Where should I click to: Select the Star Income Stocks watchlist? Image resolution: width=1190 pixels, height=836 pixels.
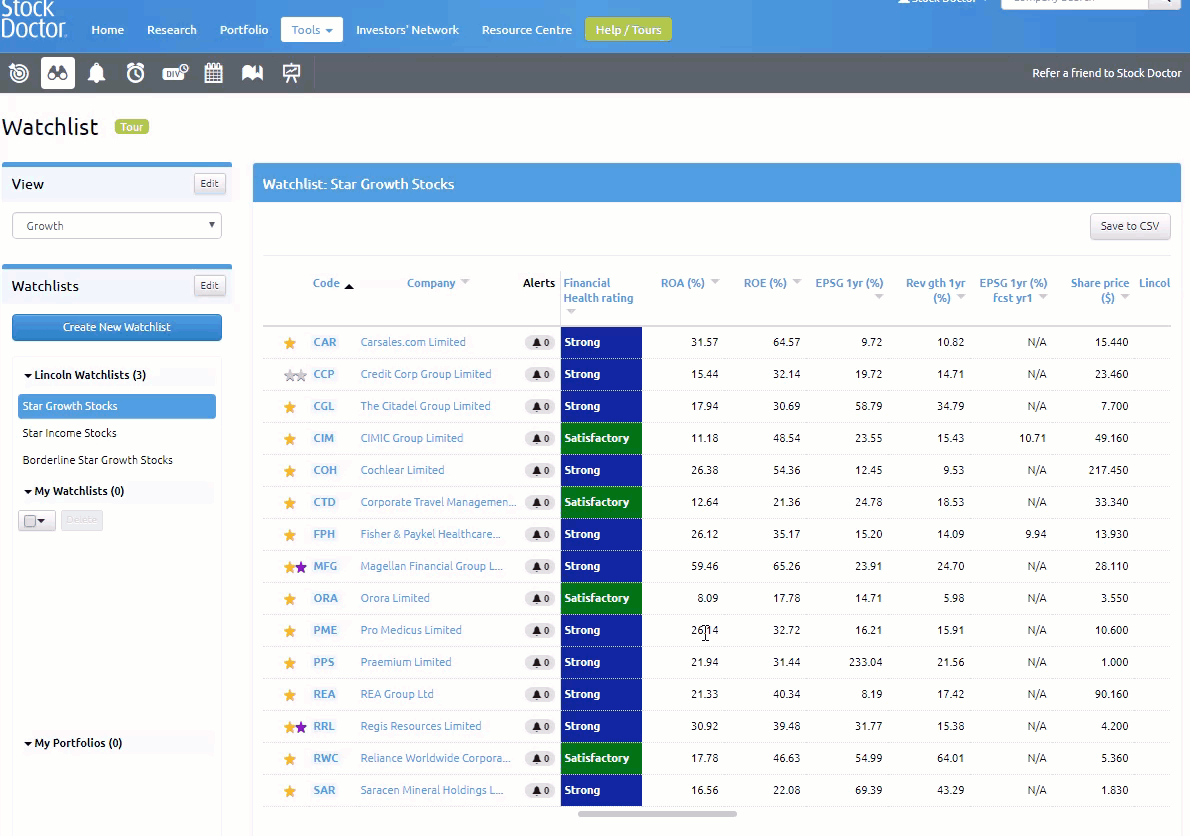click(69, 433)
